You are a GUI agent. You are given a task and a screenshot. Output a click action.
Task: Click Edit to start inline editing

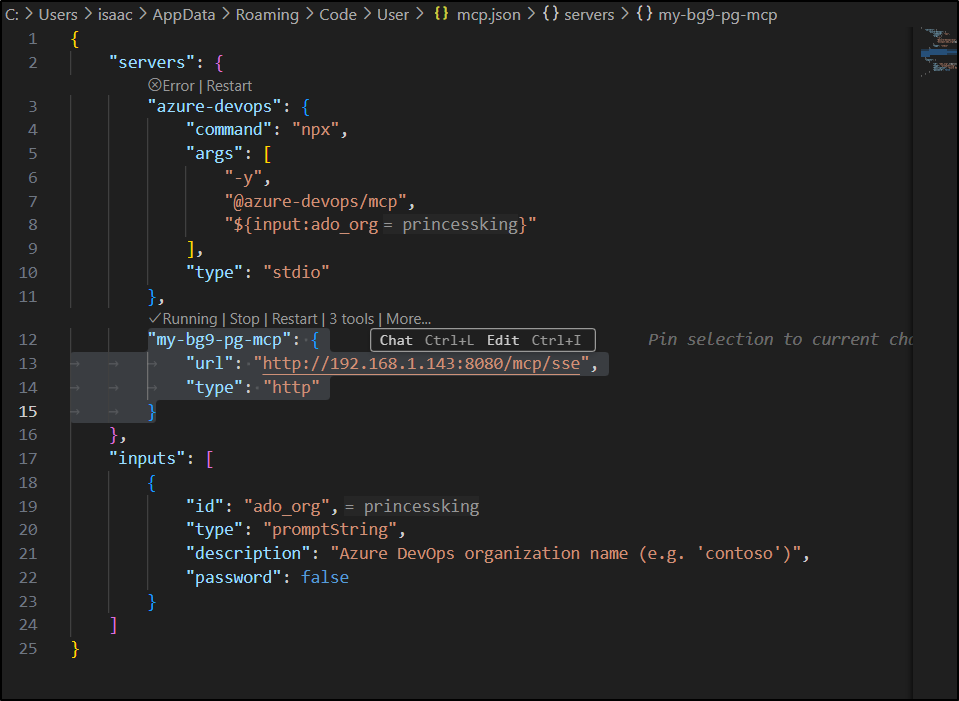[x=503, y=341]
